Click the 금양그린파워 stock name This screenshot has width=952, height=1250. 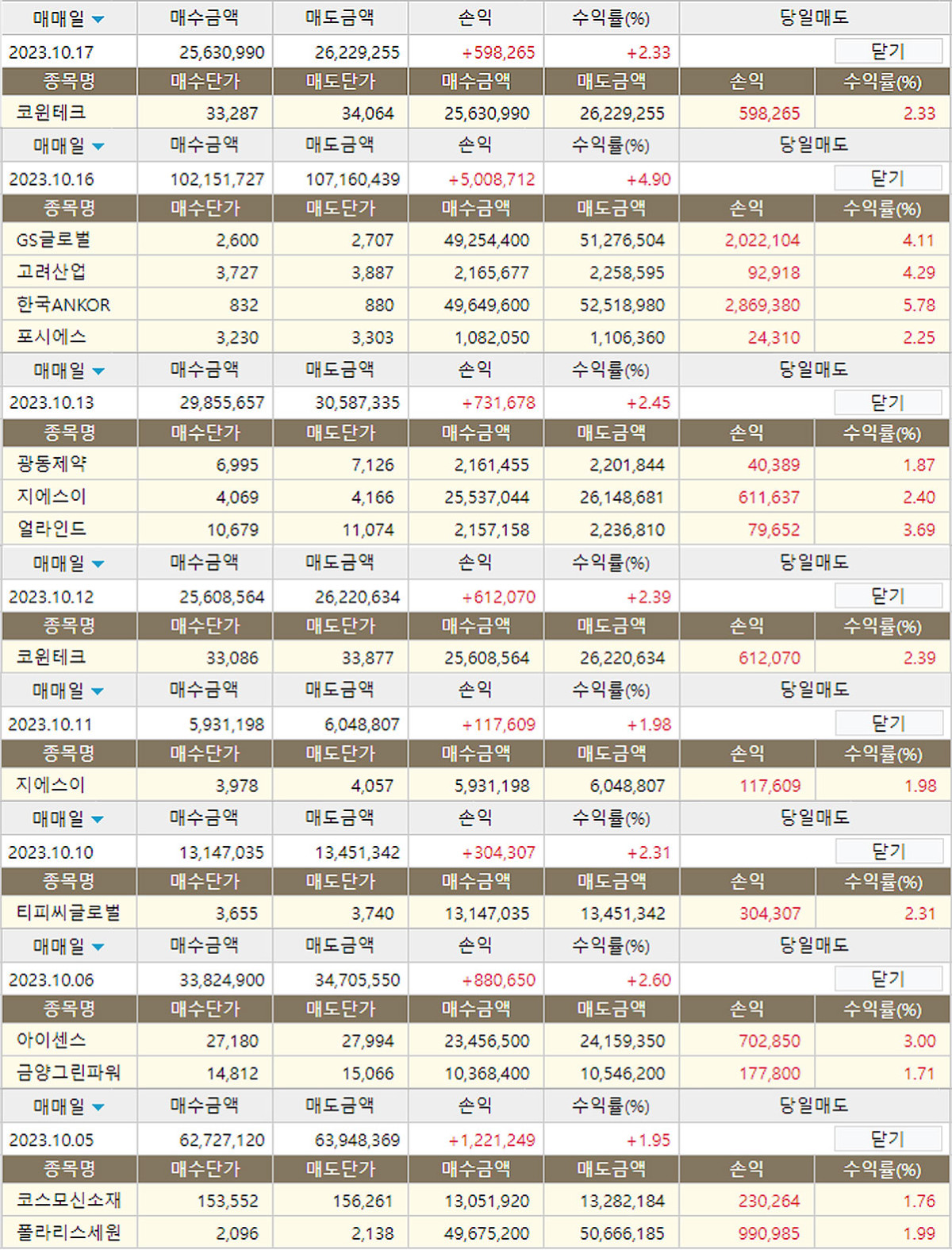(x=69, y=1073)
